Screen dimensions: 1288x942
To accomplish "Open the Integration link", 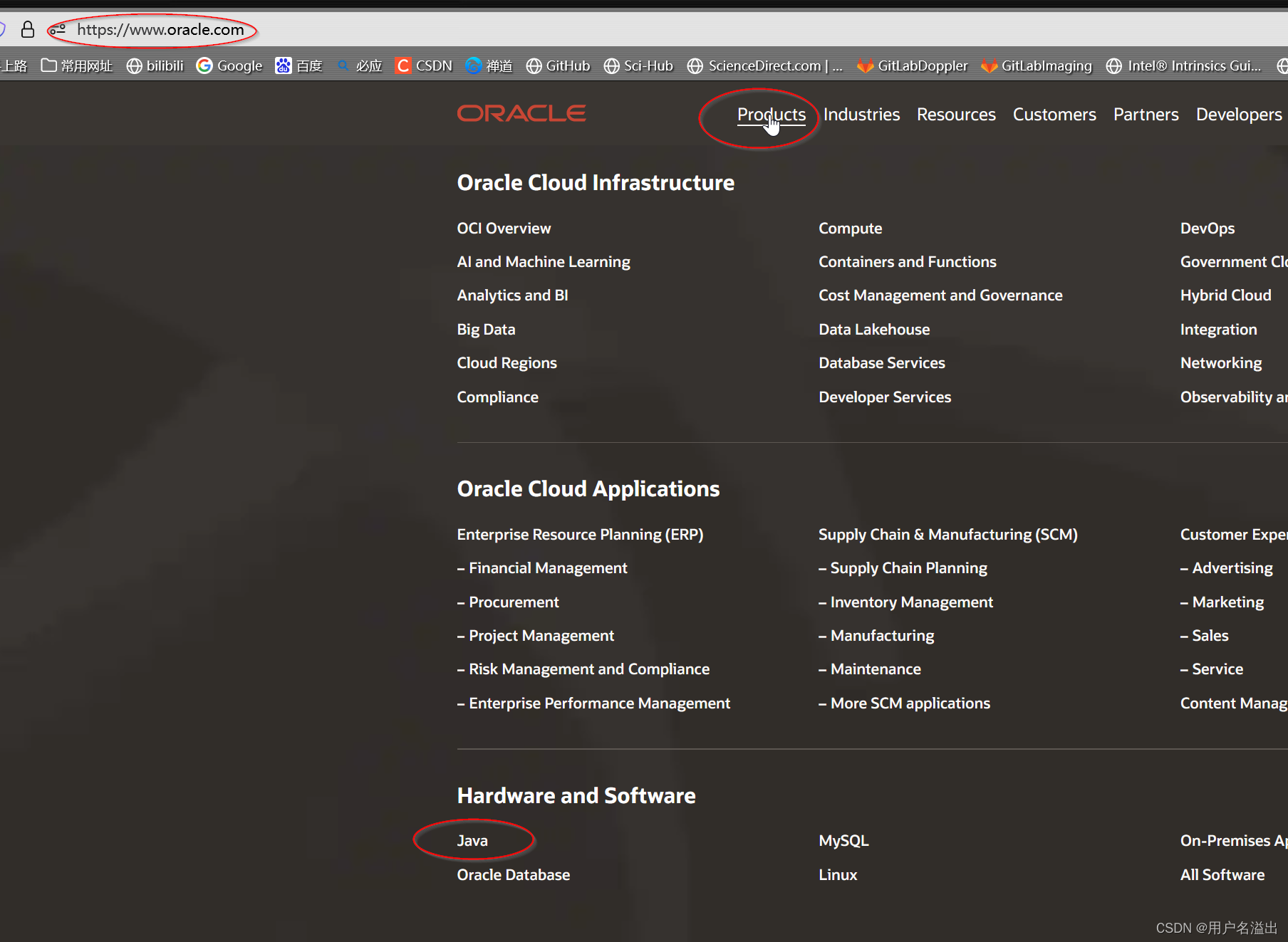I will [x=1218, y=330].
